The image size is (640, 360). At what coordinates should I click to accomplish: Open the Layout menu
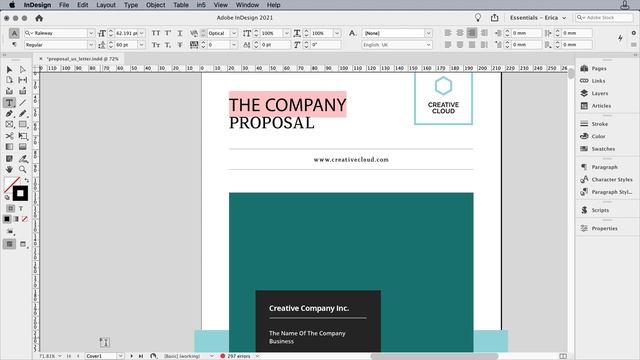tap(106, 5)
